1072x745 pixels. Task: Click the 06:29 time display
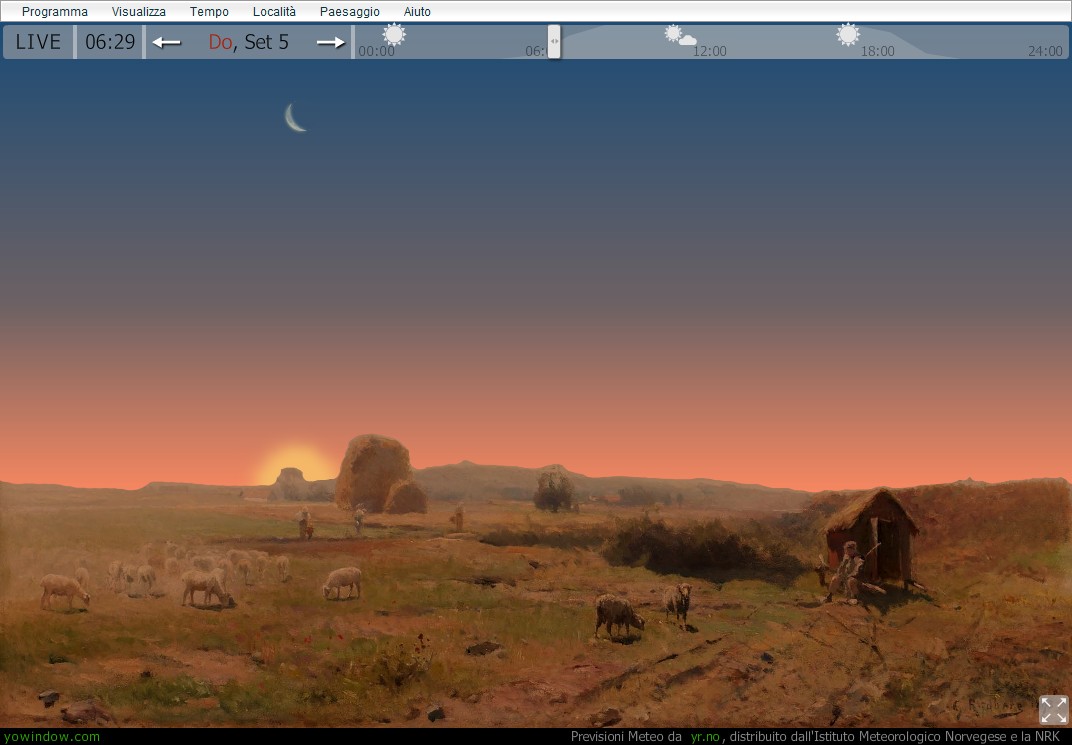coord(110,42)
